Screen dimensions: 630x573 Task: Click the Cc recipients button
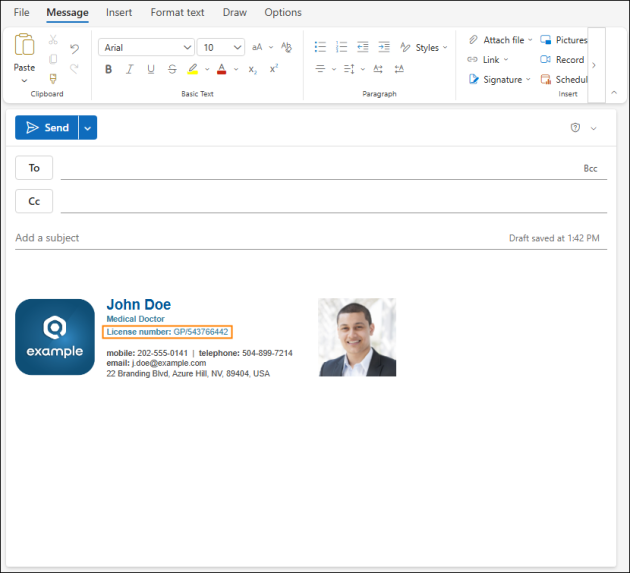click(34, 201)
